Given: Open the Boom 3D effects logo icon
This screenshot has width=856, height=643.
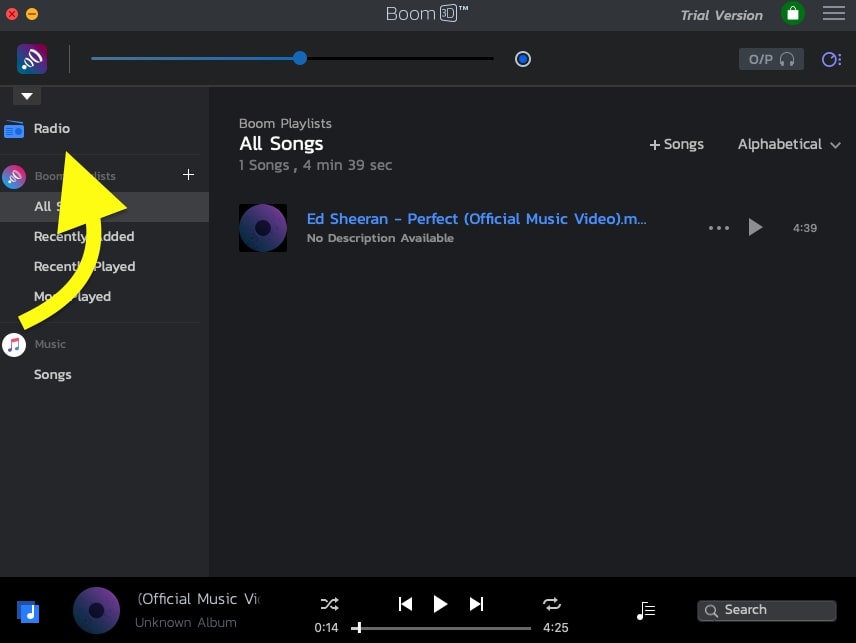Looking at the screenshot, I should click(31, 58).
